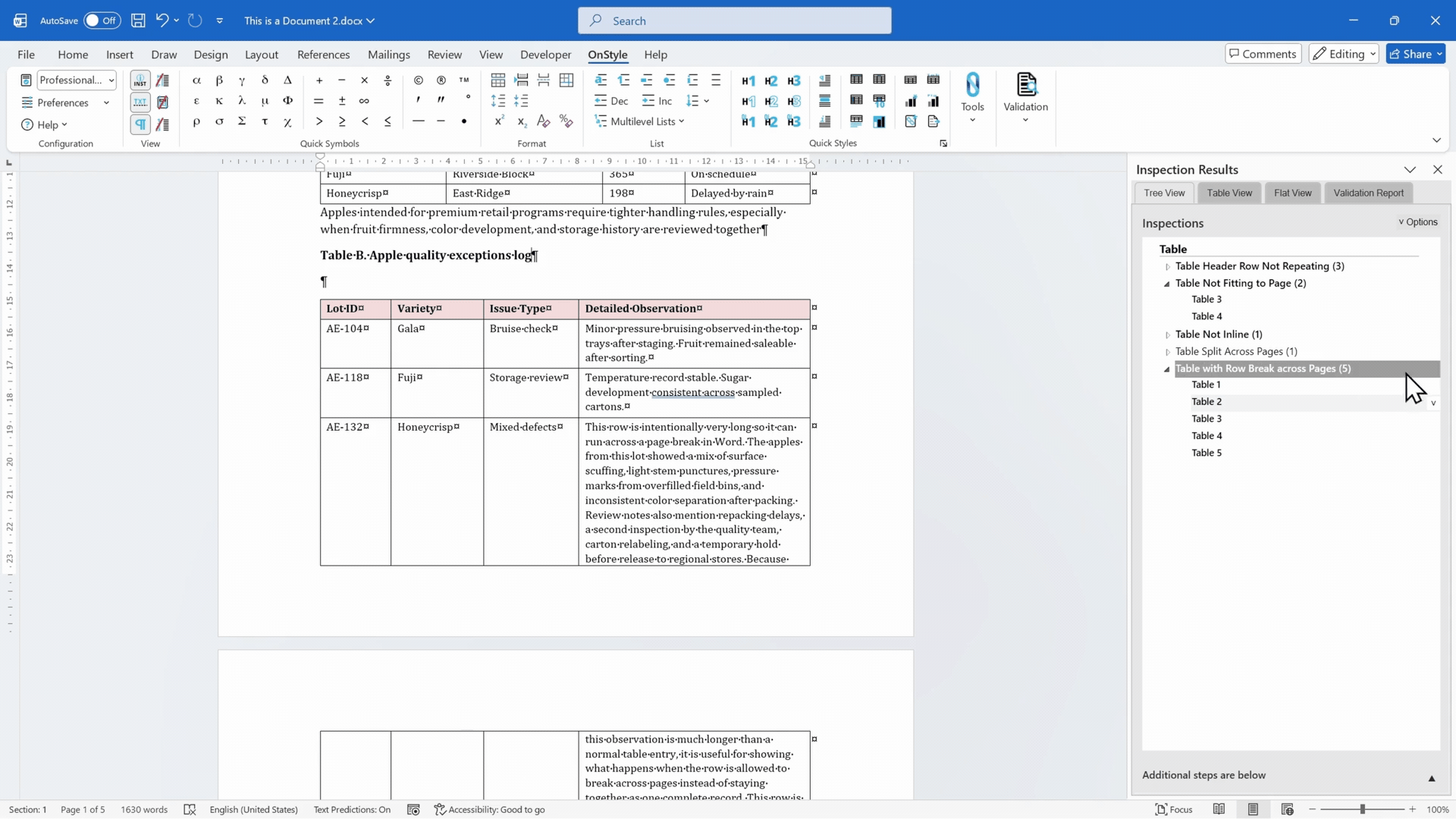Open the Help dropdown in ribbon
Image resolution: width=1456 pixels, height=819 pixels.
click(44, 124)
